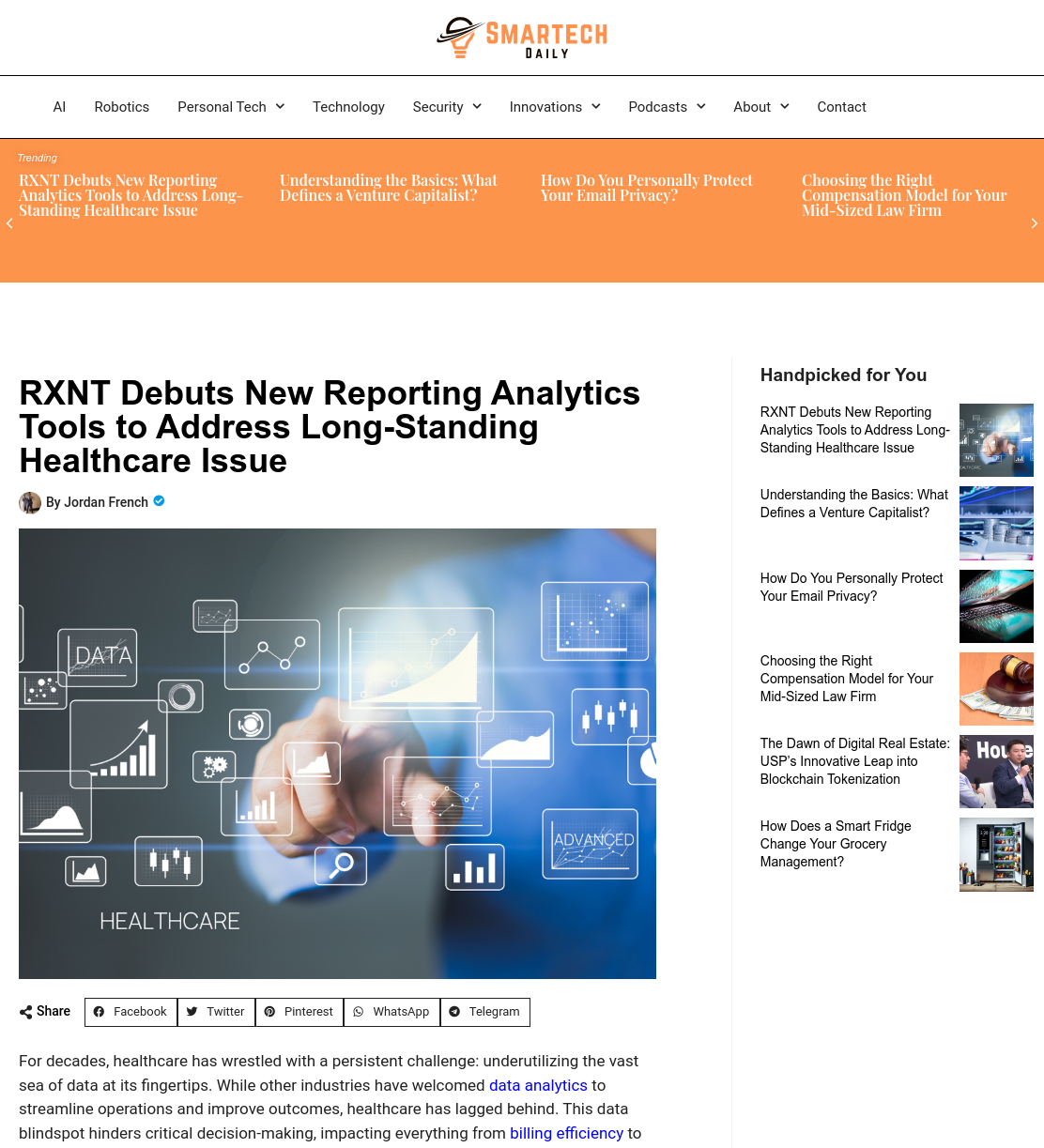This screenshot has width=1044, height=1148.
Task: Click the verified badge beside Jordan French
Action: [x=160, y=501]
